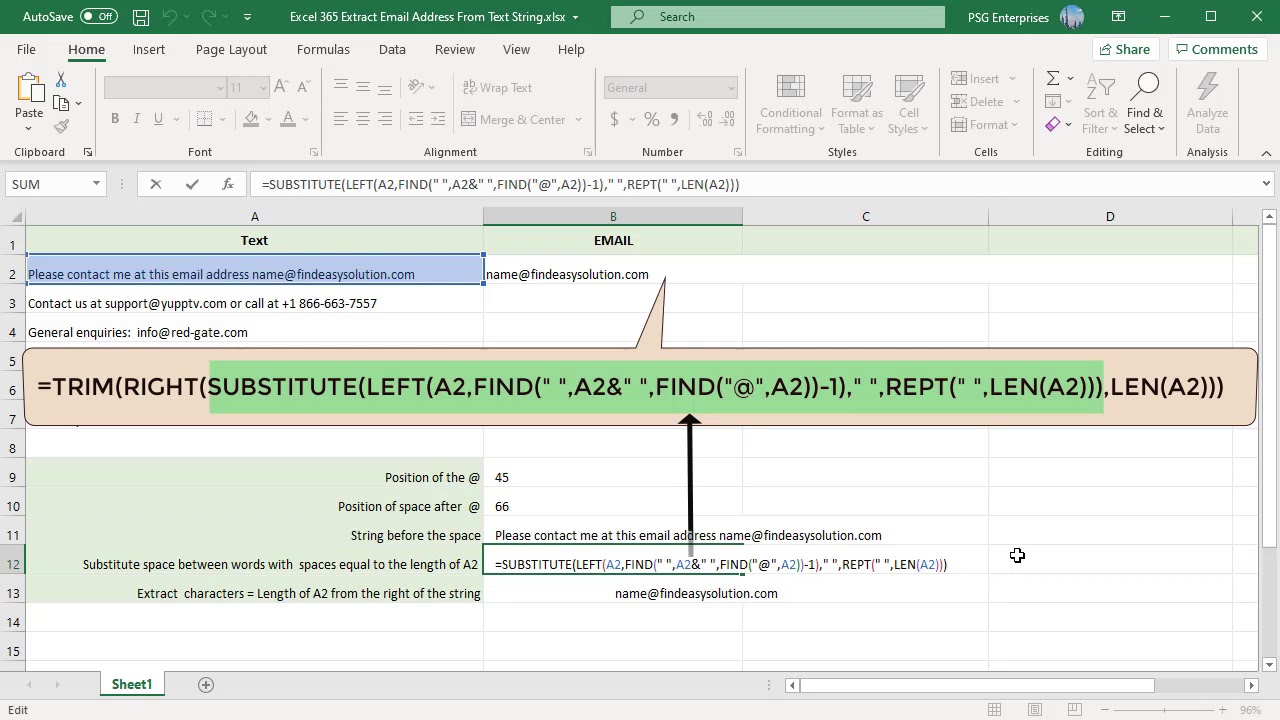The image size is (1280, 720).
Task: Click AutoSum sigma icon
Action: 1052,78
